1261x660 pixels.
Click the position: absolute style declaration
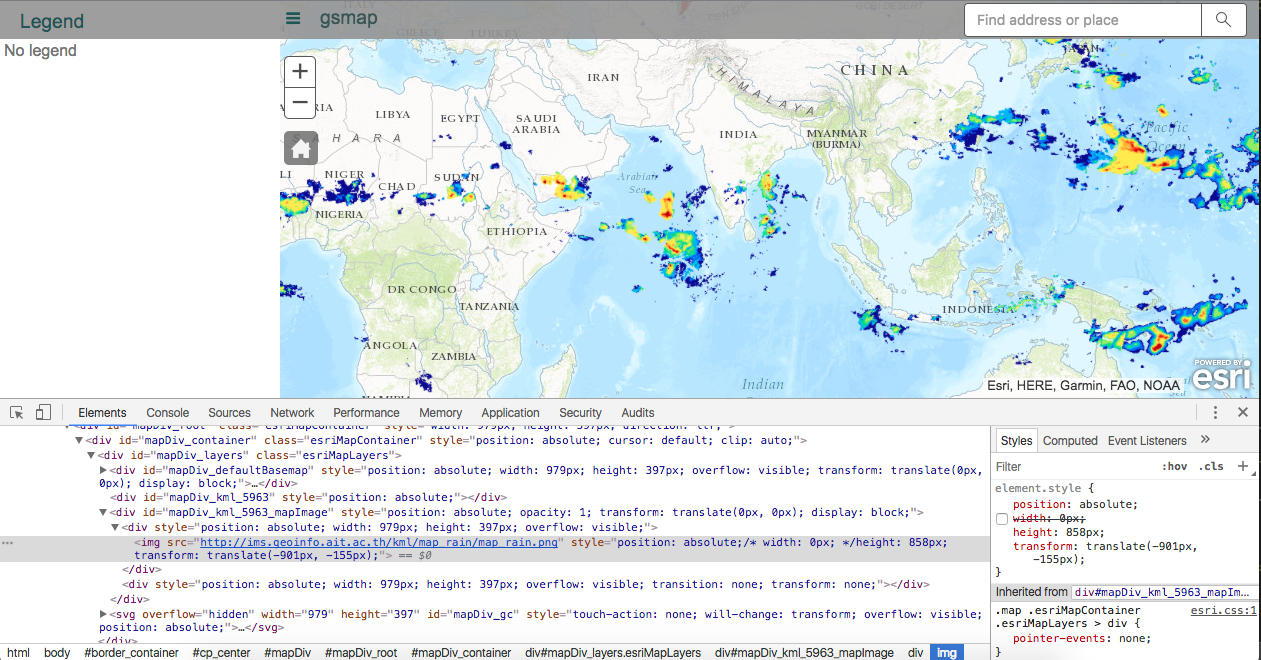pyautogui.click(x=1075, y=504)
